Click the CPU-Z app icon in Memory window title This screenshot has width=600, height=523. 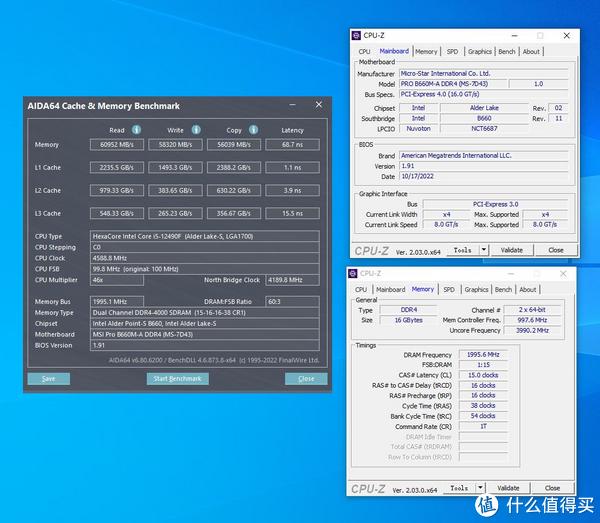coord(353,274)
